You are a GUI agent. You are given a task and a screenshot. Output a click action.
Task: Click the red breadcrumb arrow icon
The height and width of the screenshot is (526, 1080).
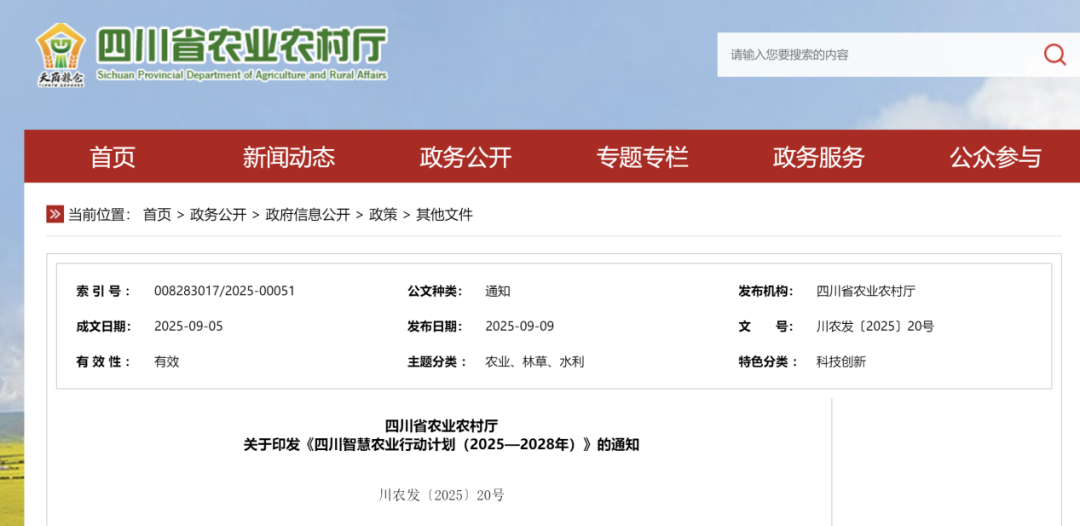click(x=55, y=214)
